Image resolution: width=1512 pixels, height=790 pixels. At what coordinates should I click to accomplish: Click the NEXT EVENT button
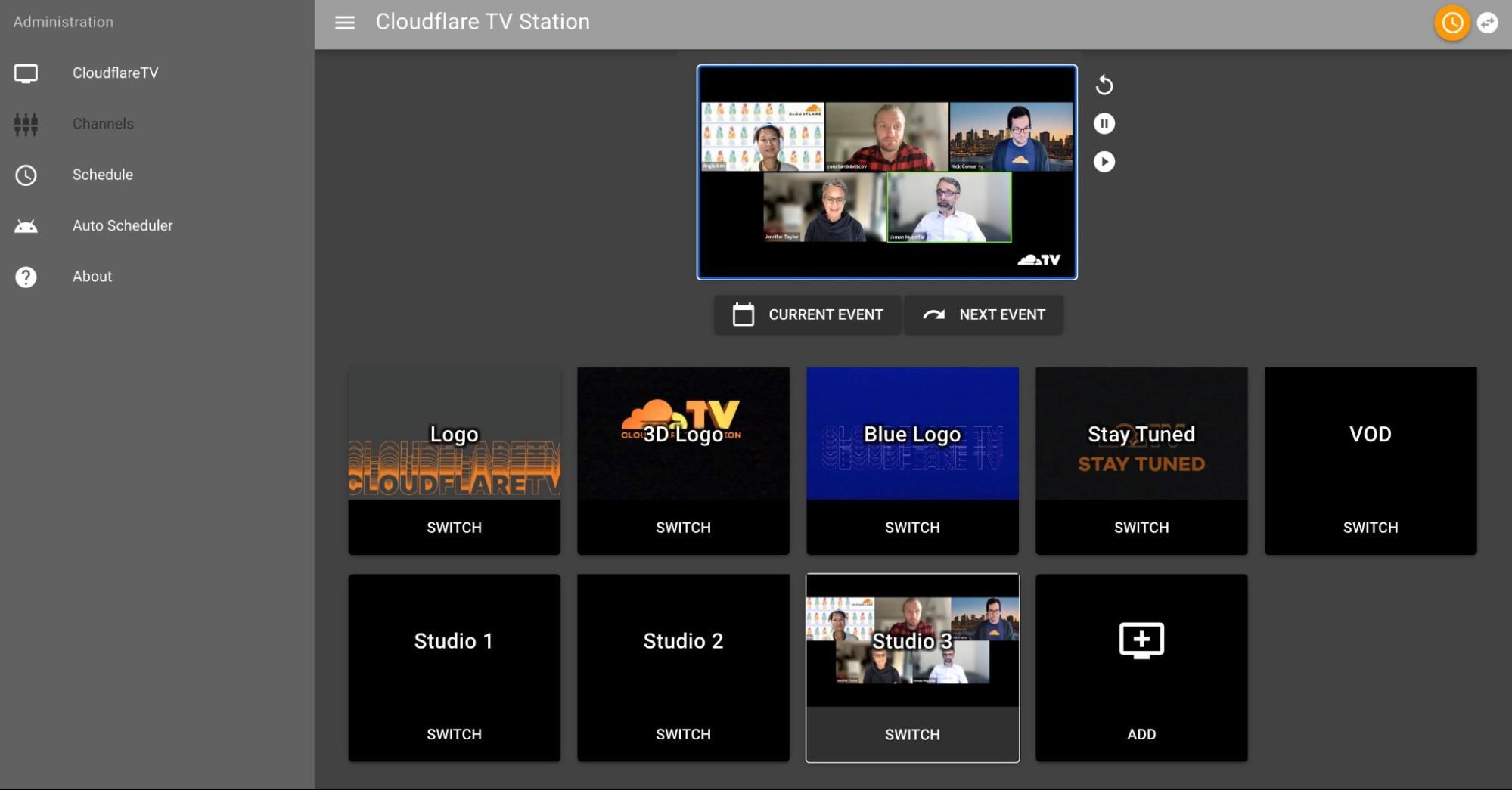(x=983, y=314)
